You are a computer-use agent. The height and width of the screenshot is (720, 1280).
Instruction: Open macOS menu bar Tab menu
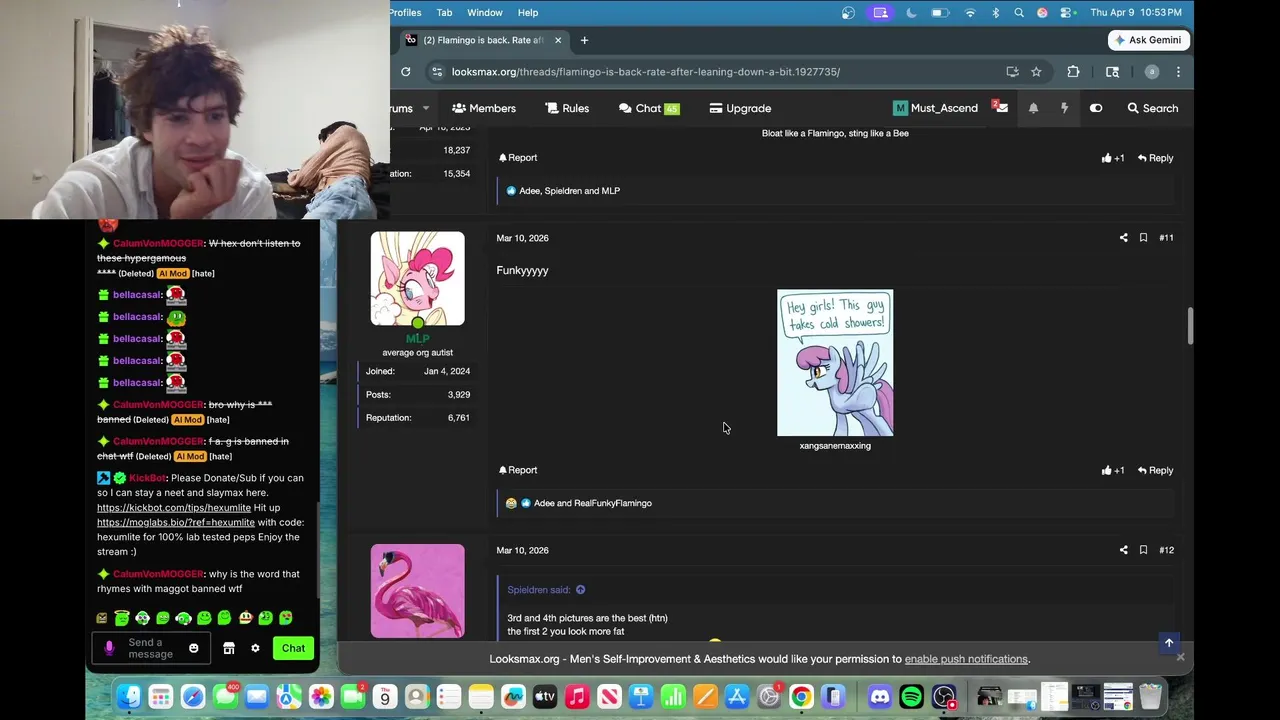click(x=444, y=12)
